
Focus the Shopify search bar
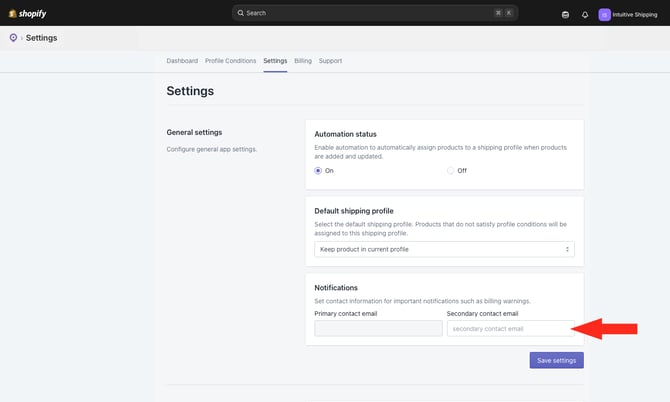tap(375, 13)
